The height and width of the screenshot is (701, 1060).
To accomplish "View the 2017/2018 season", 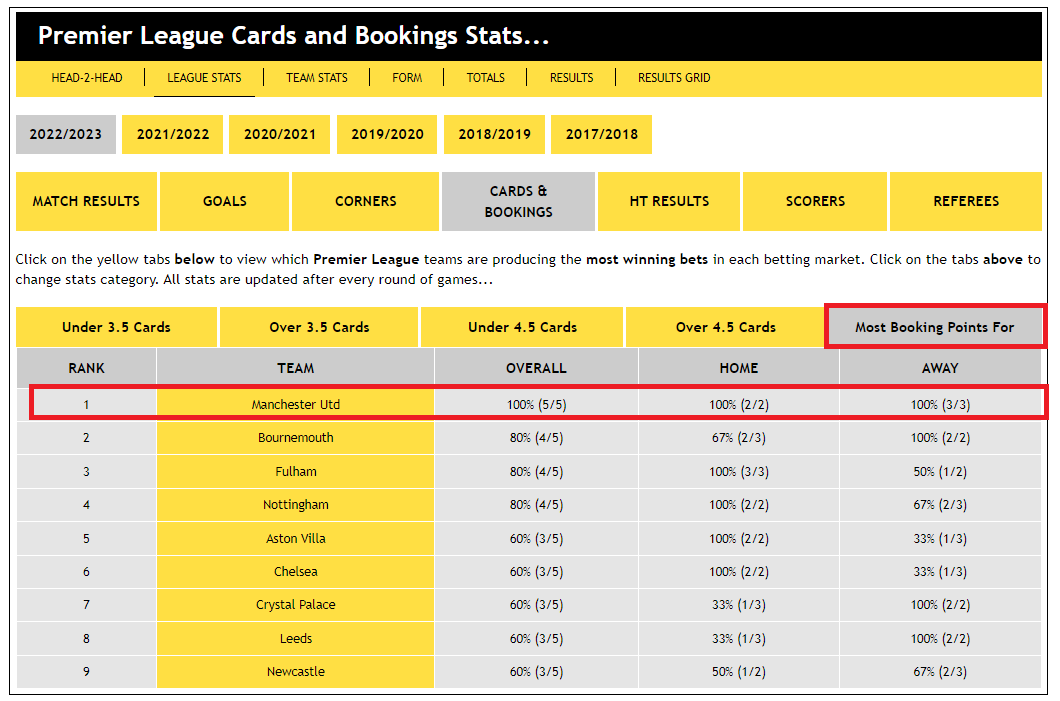I will 601,134.
